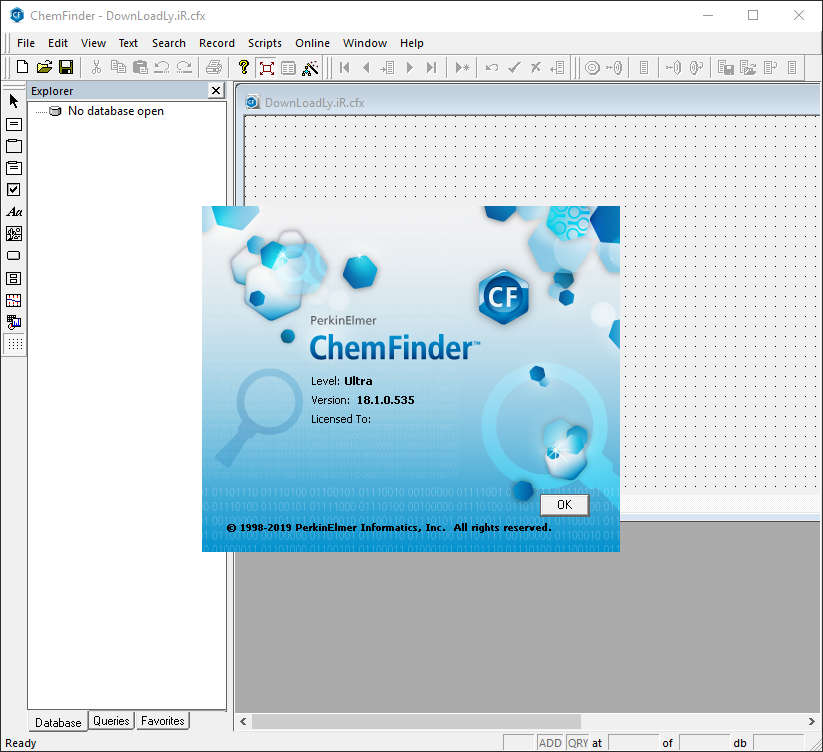Viewport: 823px width, 752px height.
Task: Click the yellow Help question mark icon
Action: 243,68
